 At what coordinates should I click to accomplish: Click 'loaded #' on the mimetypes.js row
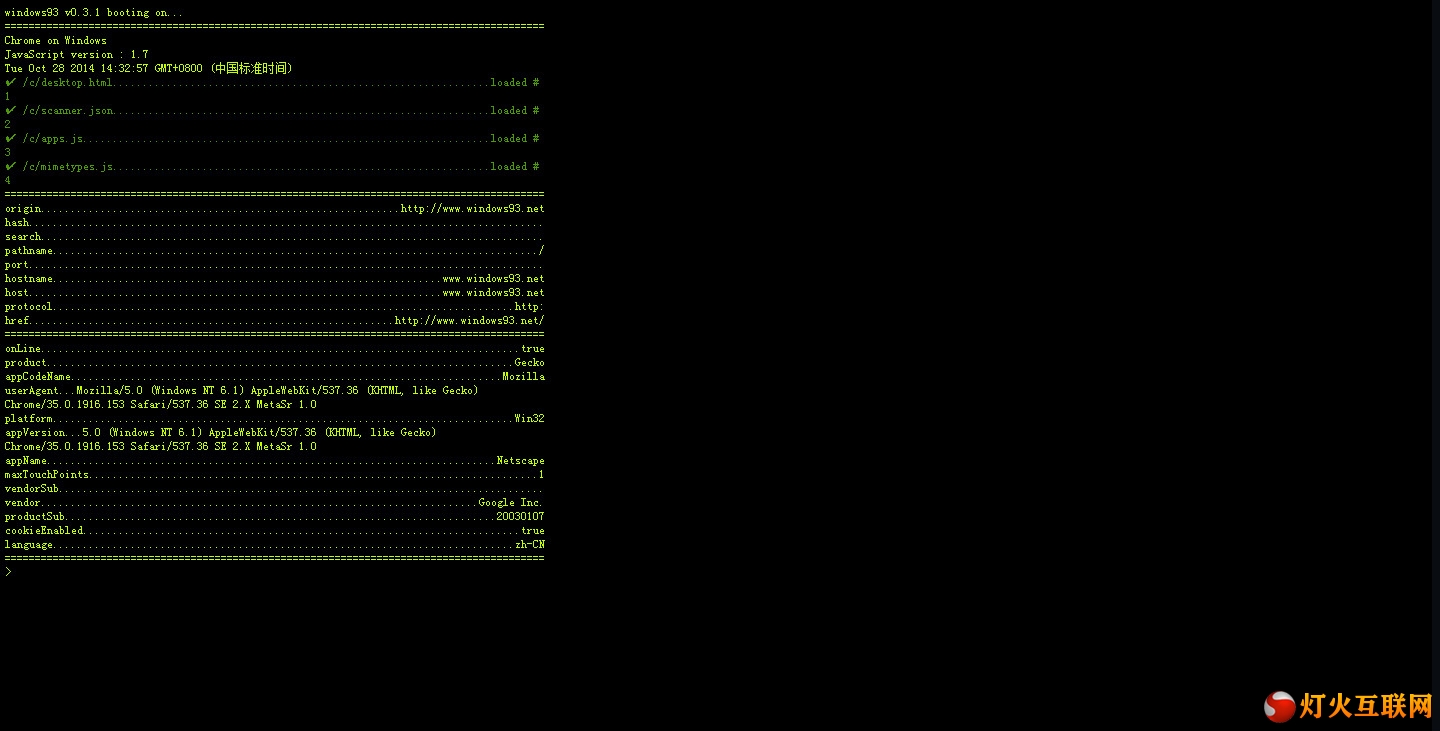[x=515, y=167]
